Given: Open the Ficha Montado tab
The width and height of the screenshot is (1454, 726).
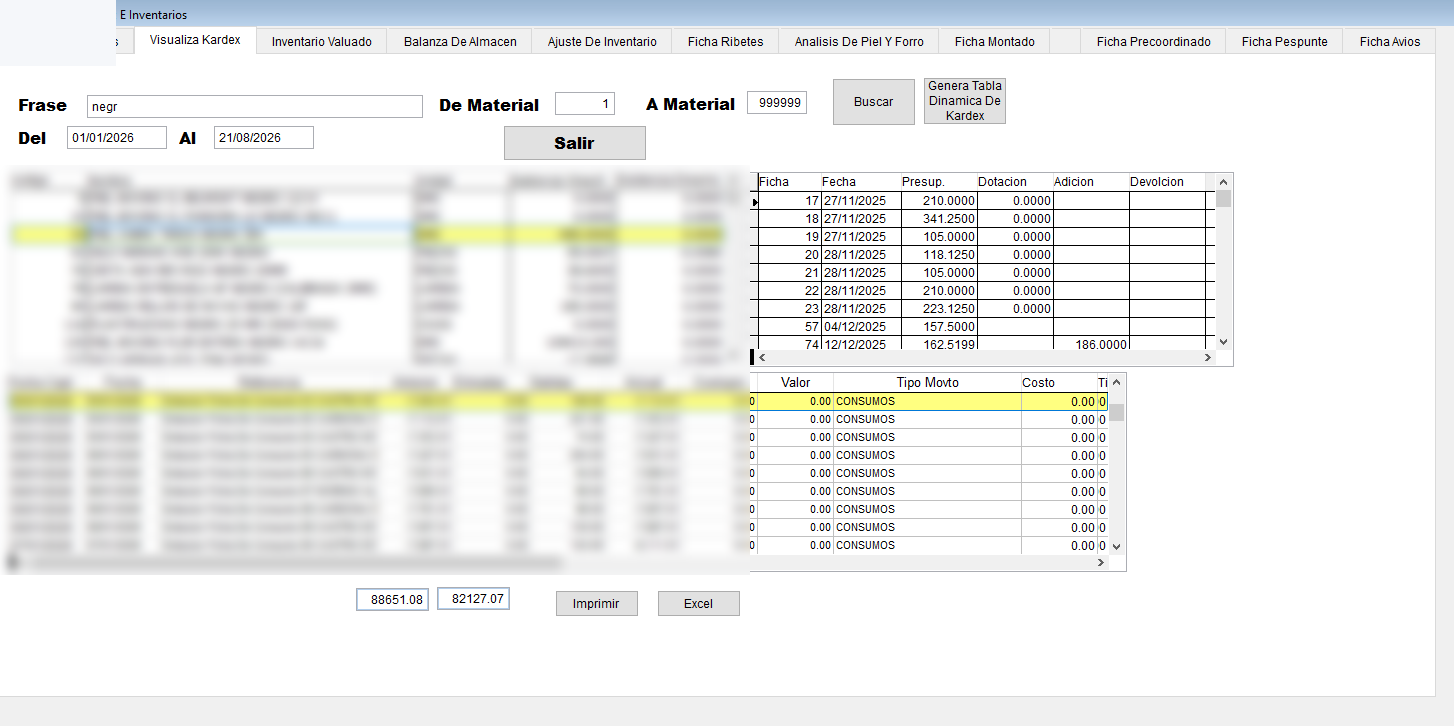Looking at the screenshot, I should 994,42.
